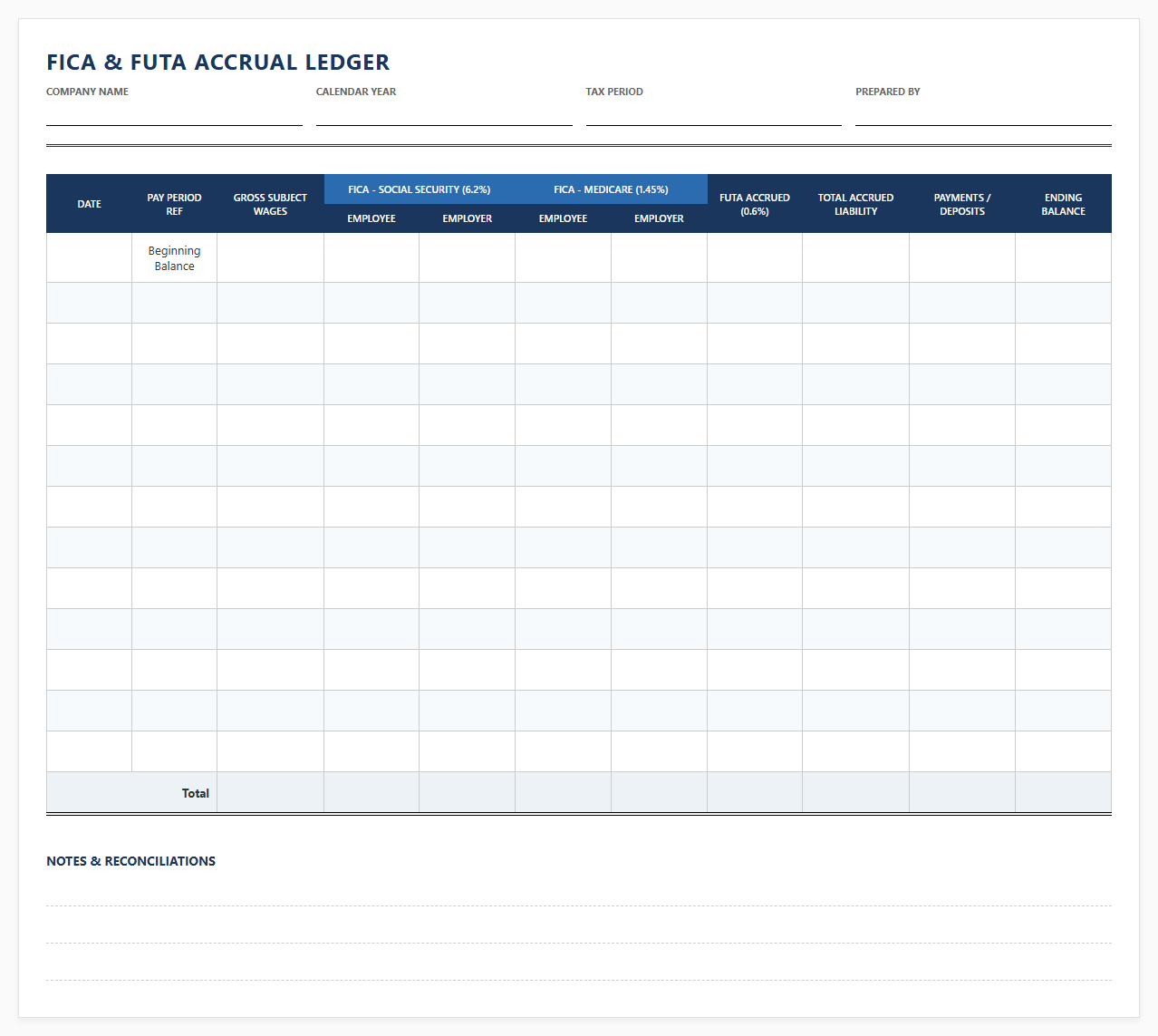This screenshot has width=1158, height=1036.
Task: Click the Prepared By input line
Action: 983,114
